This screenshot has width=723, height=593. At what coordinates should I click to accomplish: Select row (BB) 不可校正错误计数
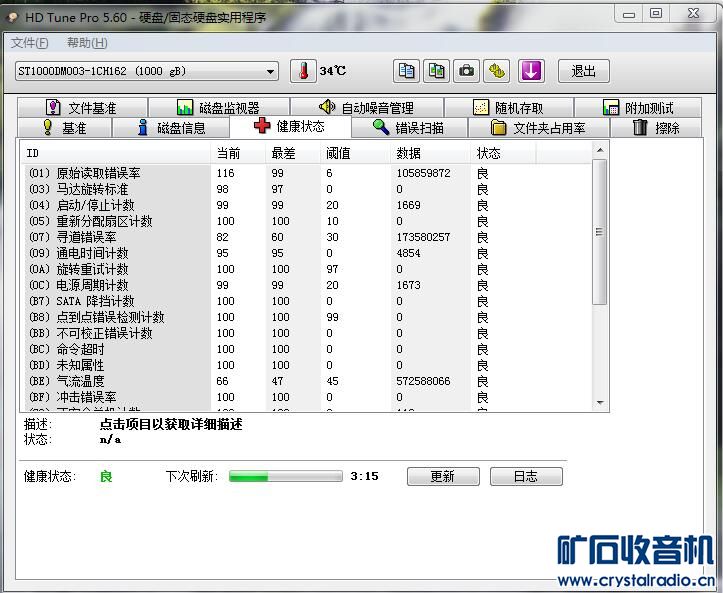(x=306, y=333)
